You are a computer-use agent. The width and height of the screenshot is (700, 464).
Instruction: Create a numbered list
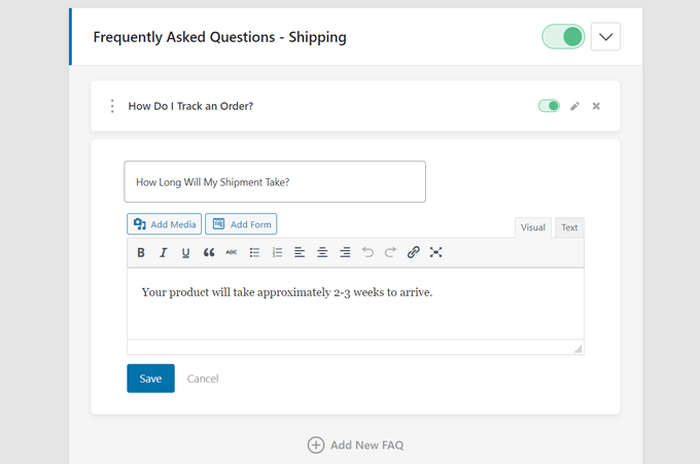278,253
